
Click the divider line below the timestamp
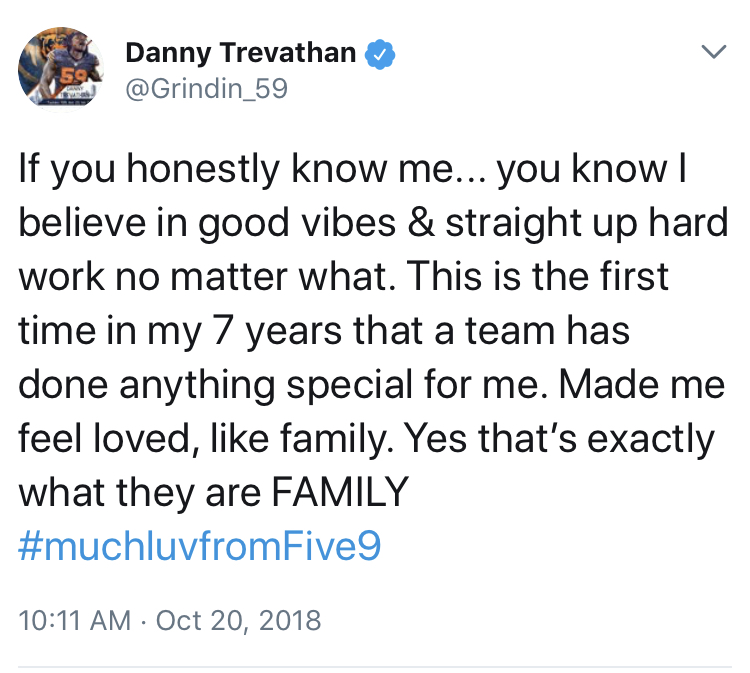[375, 666]
